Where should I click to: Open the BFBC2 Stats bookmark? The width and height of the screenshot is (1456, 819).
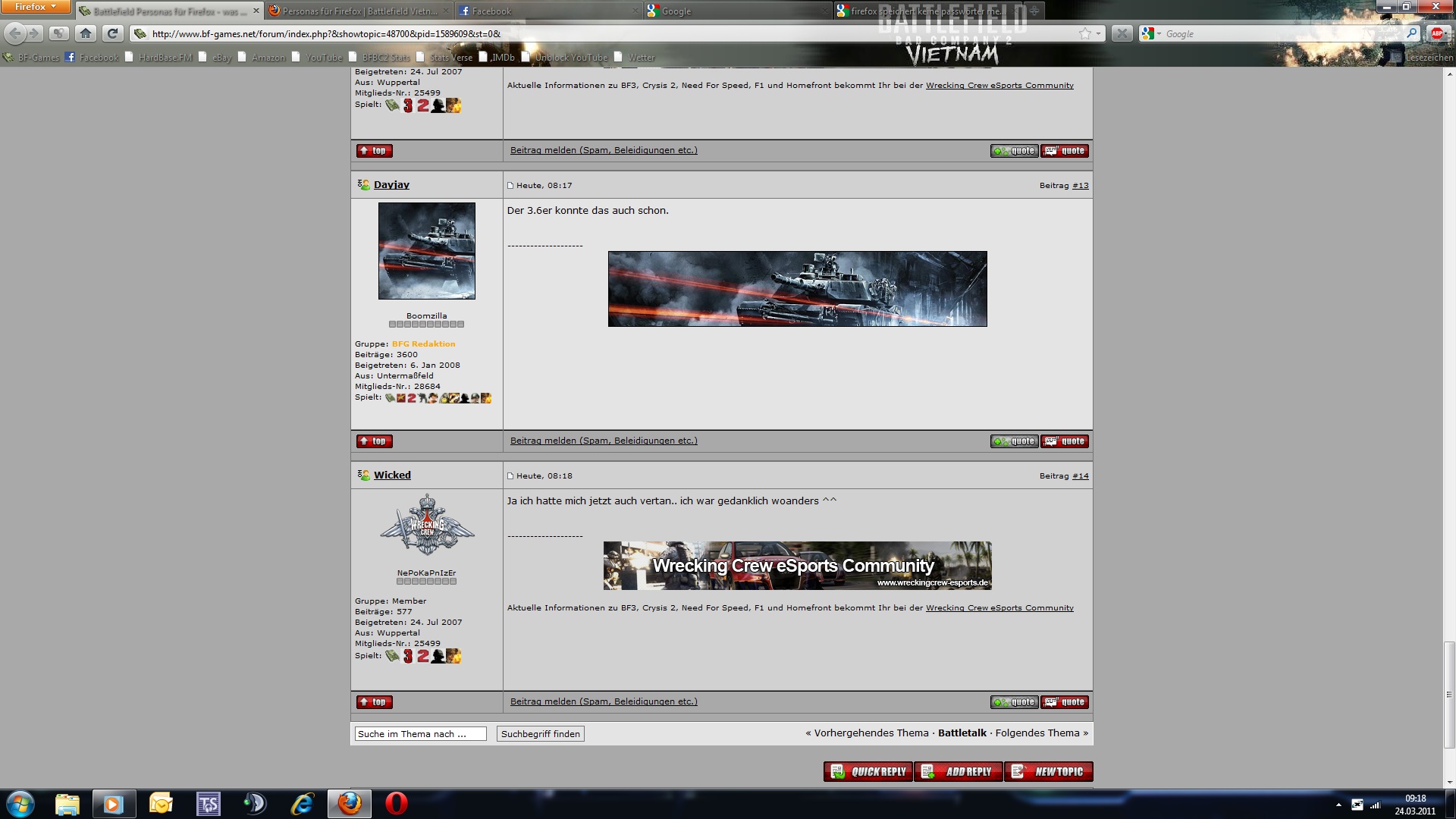(379, 58)
